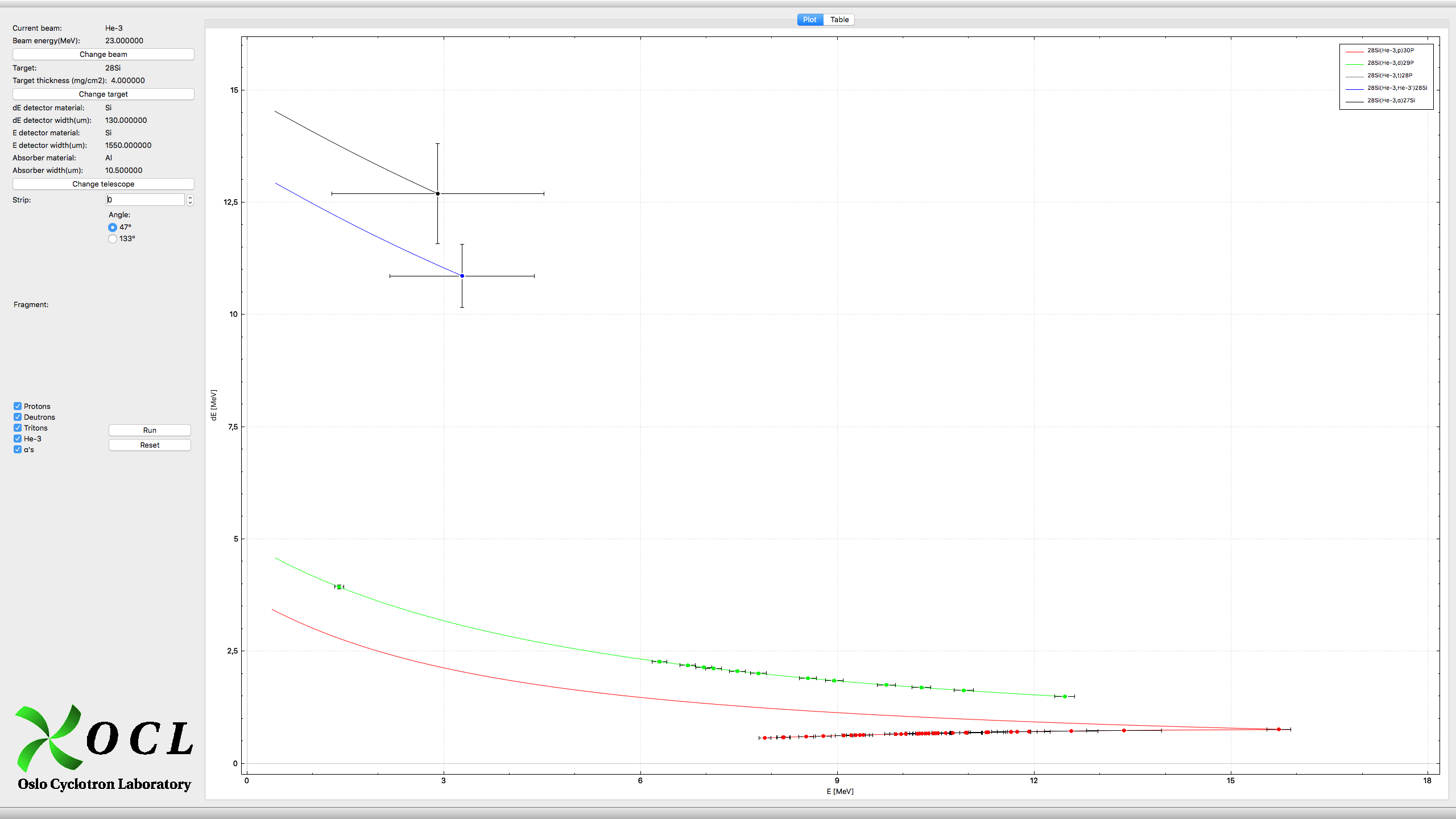Click the black data point with error bars
Viewport: 1456px width, 819px height.
tap(437, 194)
